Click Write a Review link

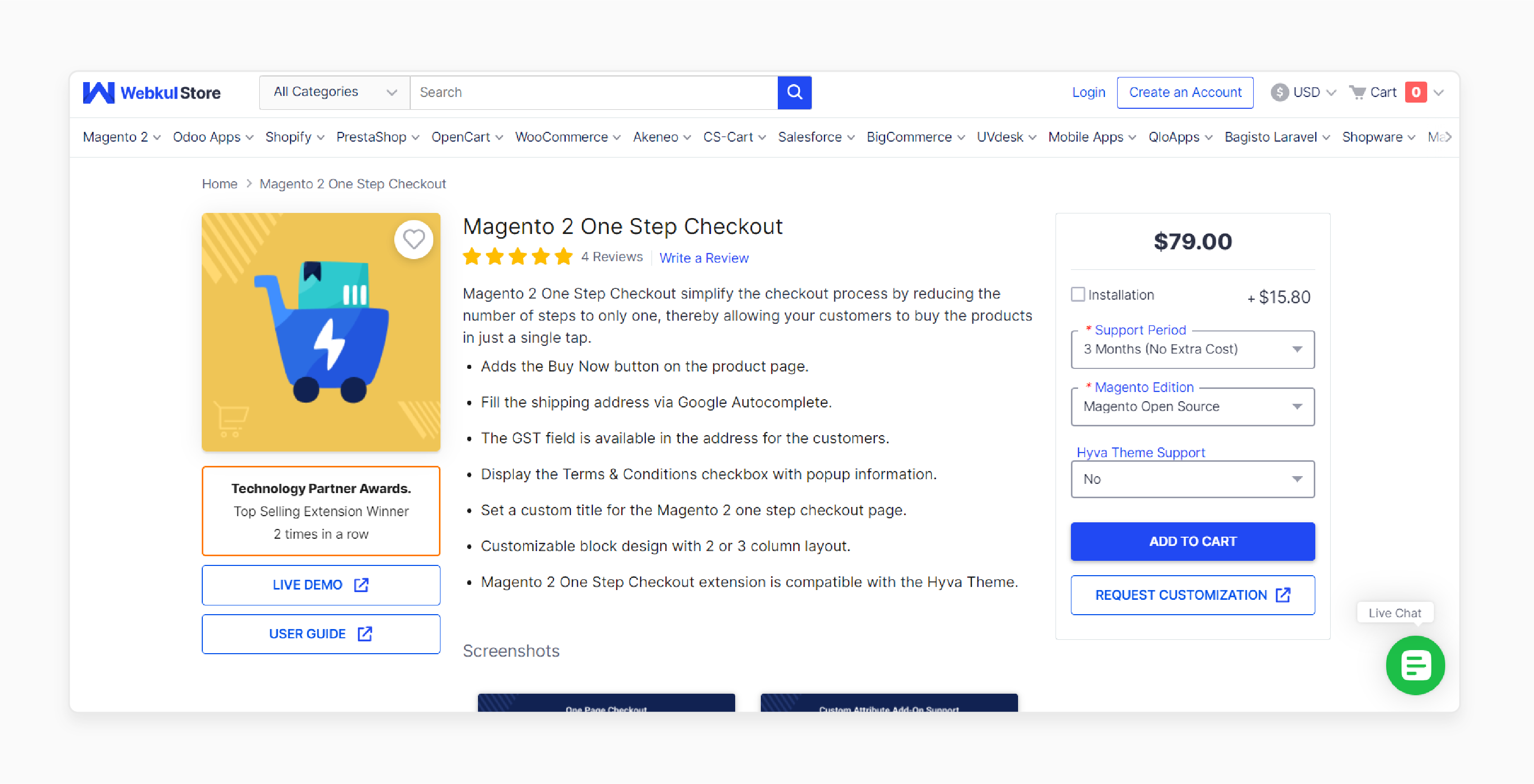tap(703, 258)
